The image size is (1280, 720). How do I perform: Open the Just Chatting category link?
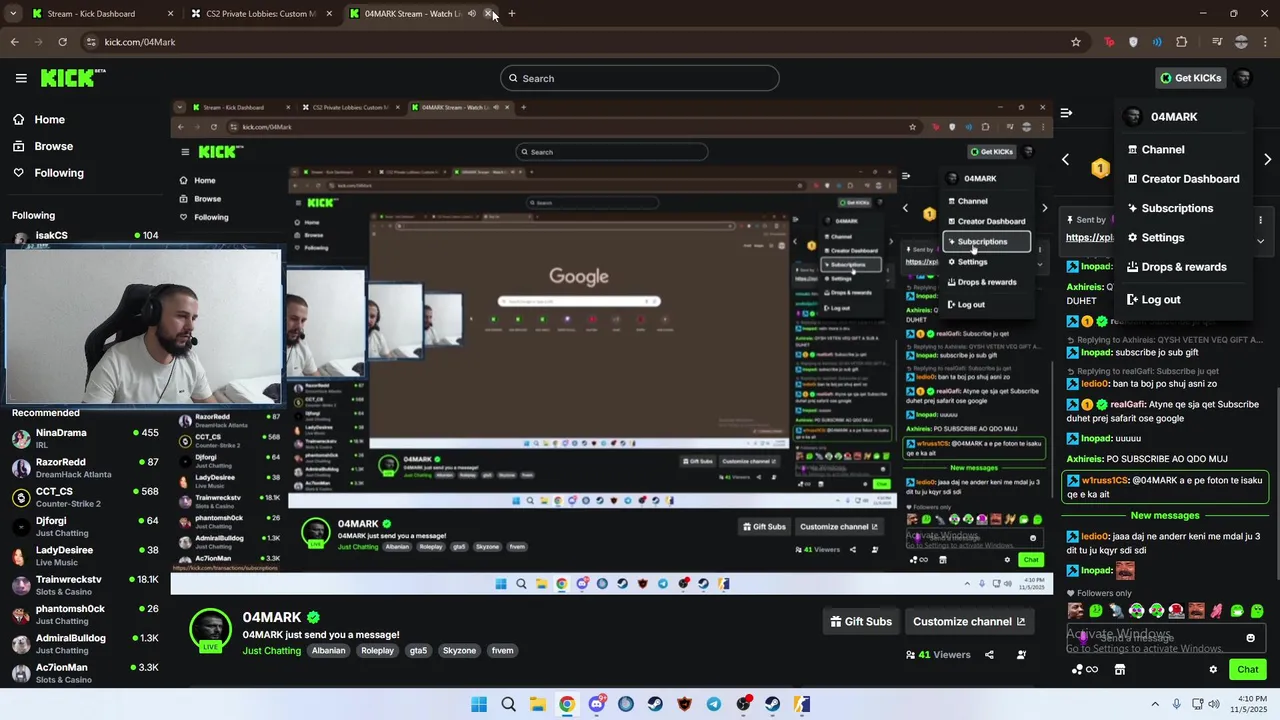tap(272, 651)
